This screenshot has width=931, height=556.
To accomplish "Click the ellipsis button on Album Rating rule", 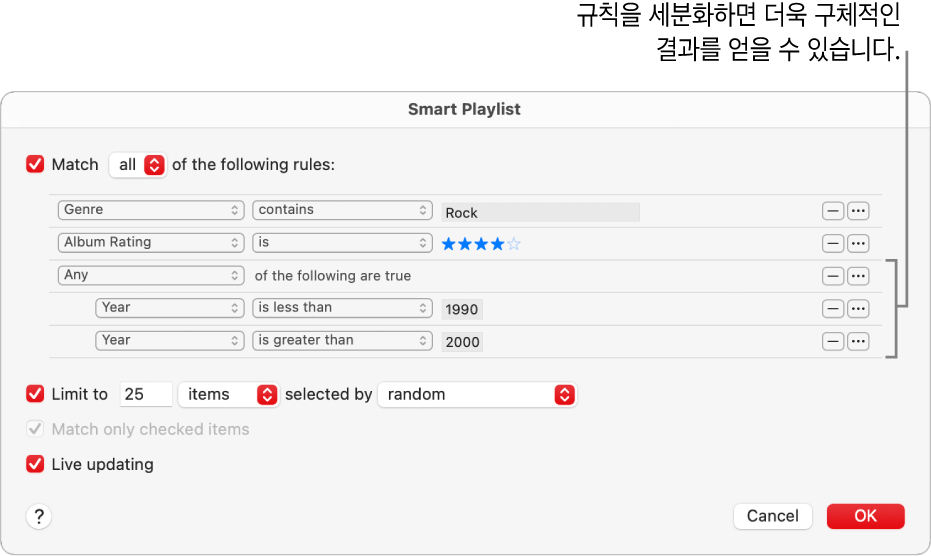I will click(858, 243).
